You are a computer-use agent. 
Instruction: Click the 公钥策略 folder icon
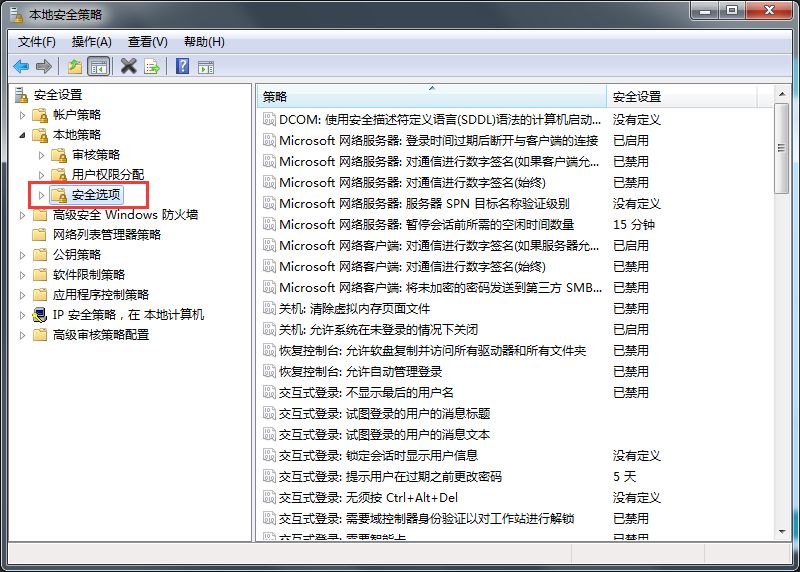click(40, 255)
